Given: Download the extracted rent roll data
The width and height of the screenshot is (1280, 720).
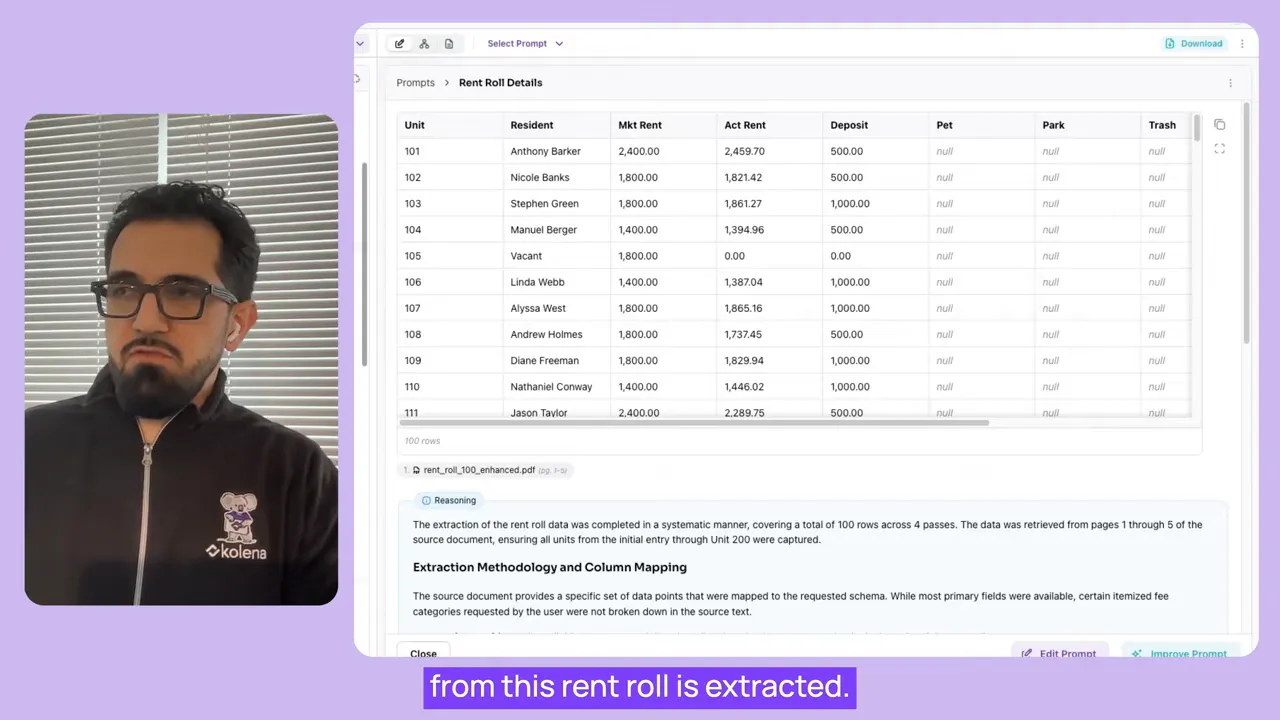Looking at the screenshot, I should (1194, 43).
